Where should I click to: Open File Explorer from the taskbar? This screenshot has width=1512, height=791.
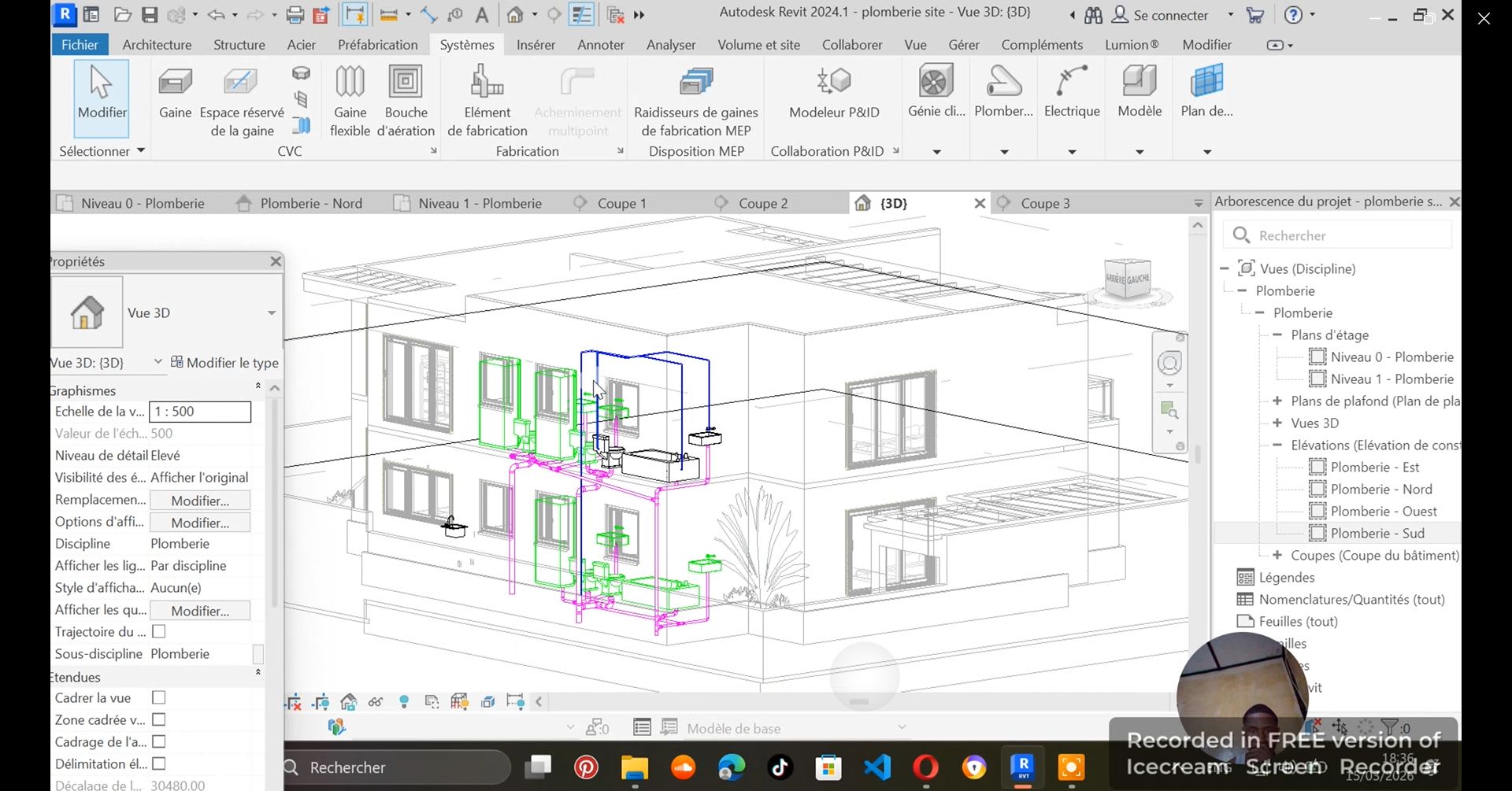pyautogui.click(x=635, y=767)
